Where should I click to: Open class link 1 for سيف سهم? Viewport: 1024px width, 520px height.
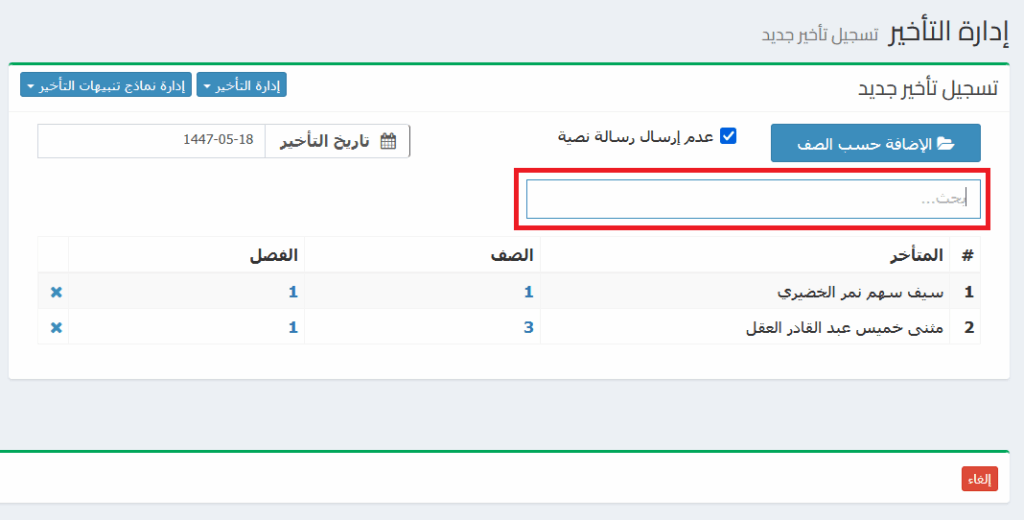[529, 292]
